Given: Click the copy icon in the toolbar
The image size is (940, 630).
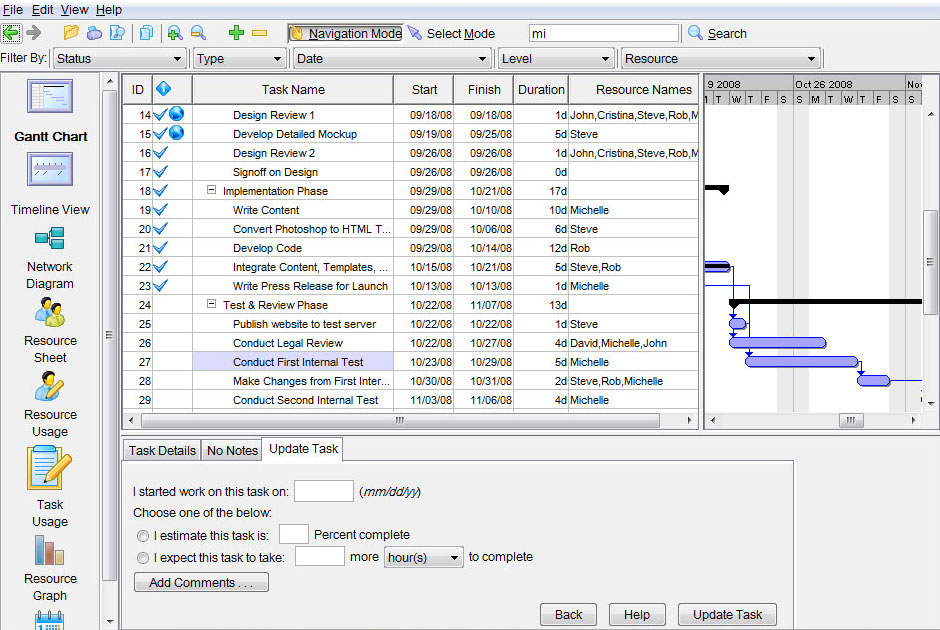Looking at the screenshot, I should tap(146, 33).
